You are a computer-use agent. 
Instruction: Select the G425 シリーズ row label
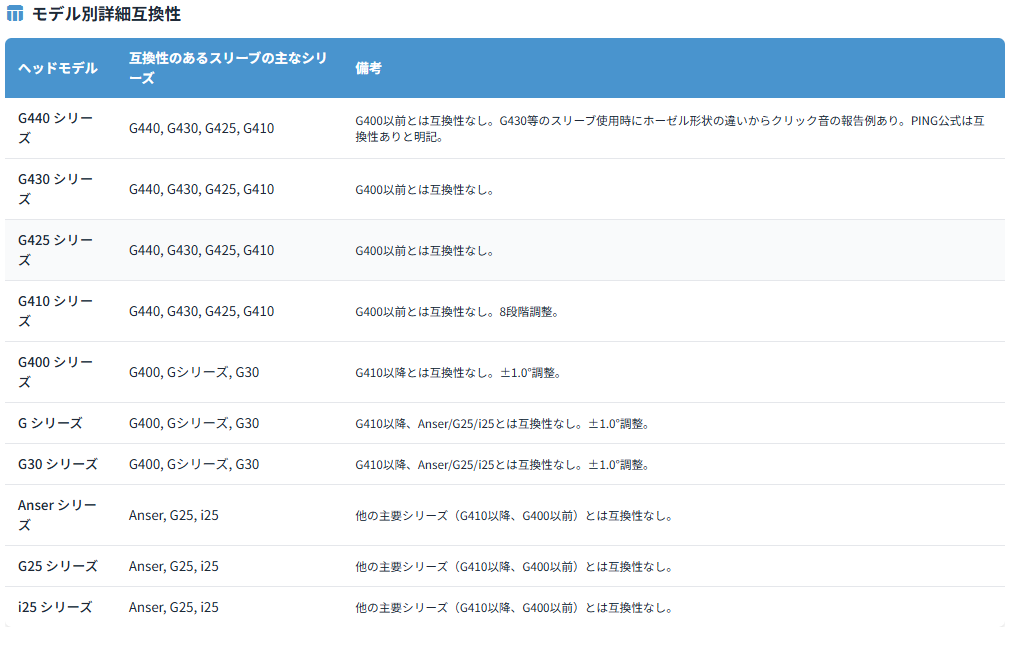point(56,250)
